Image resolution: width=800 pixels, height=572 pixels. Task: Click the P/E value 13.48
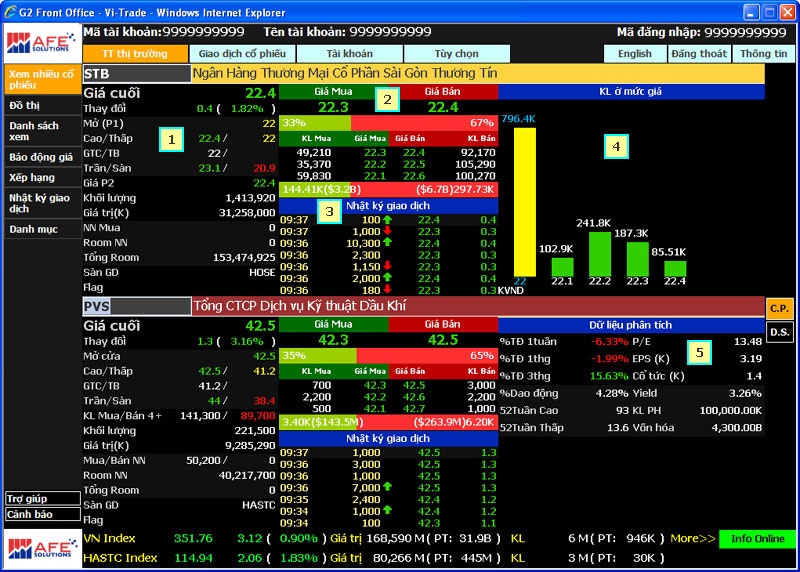click(x=747, y=342)
